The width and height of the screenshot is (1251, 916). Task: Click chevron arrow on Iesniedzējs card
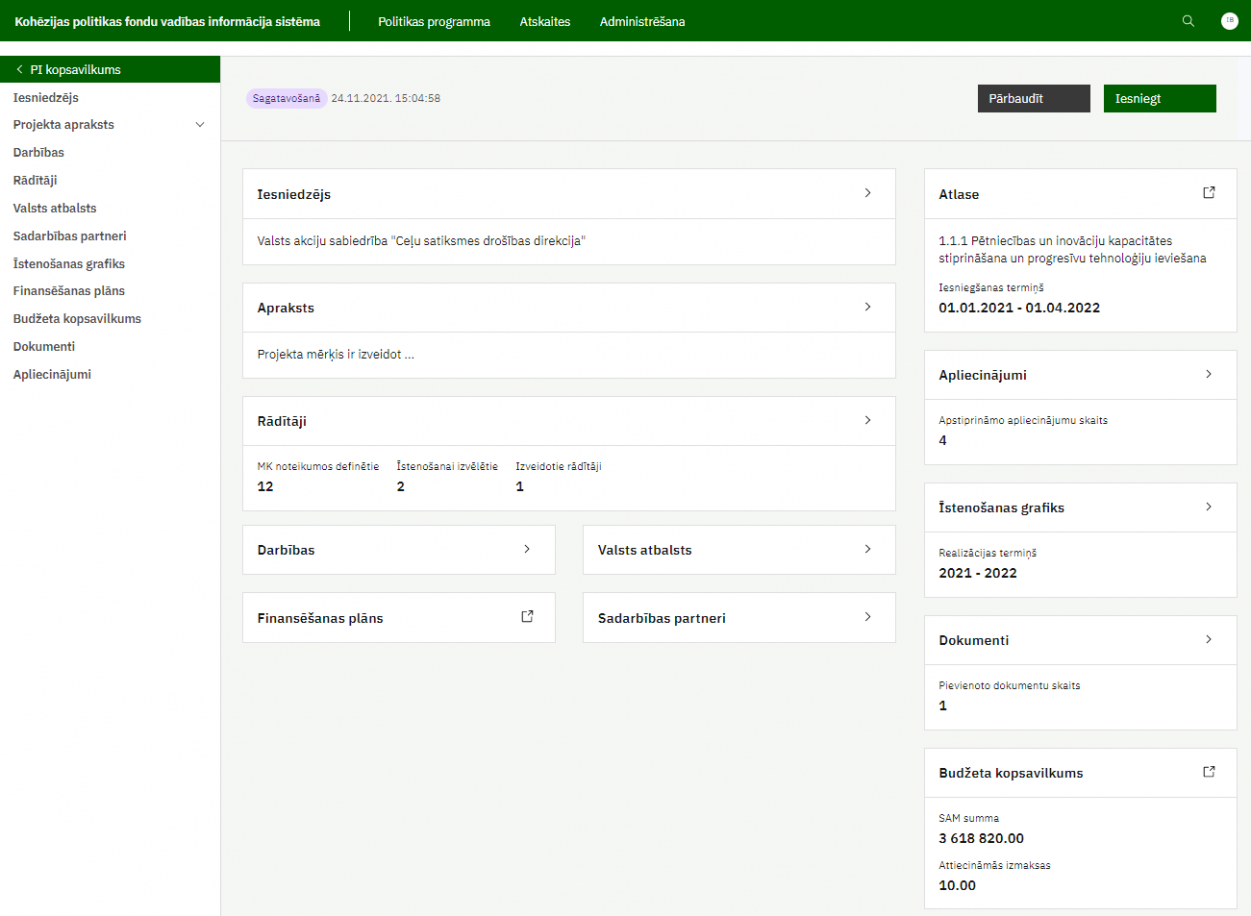(867, 193)
